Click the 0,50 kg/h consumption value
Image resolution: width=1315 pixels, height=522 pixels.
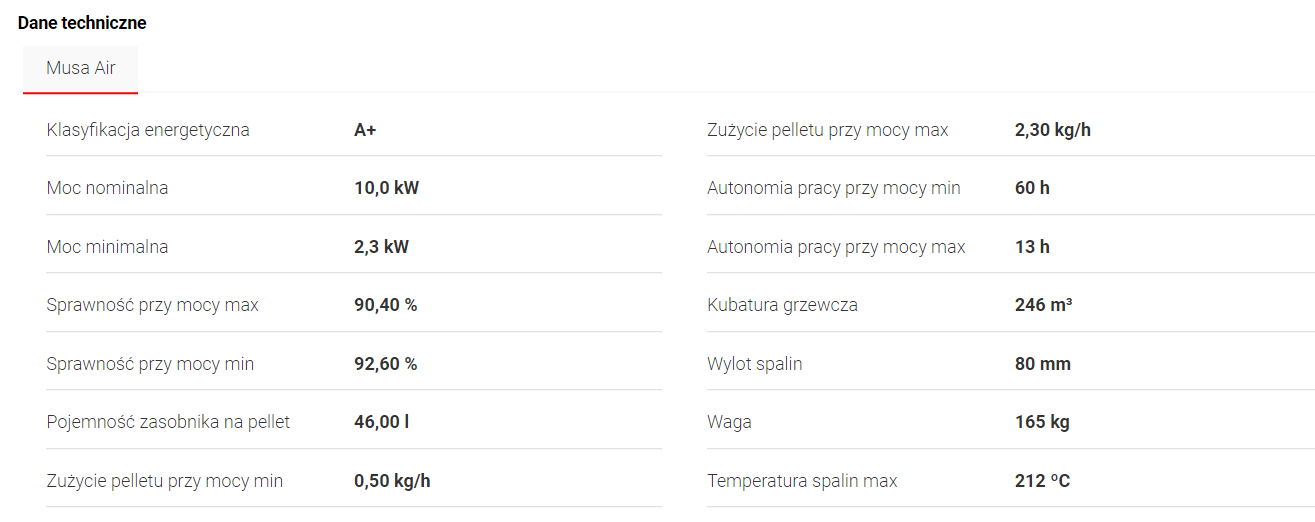tap(392, 481)
